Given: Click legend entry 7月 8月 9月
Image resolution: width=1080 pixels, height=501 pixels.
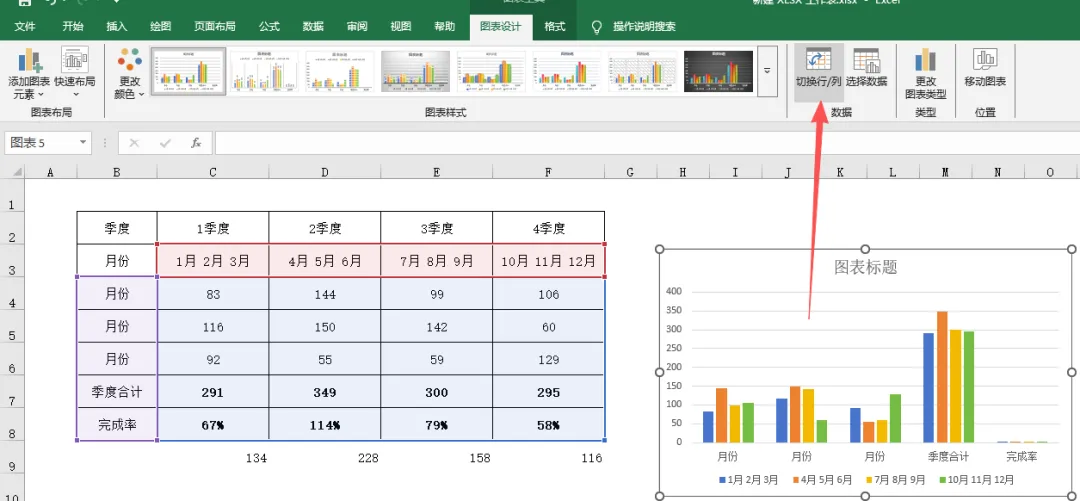Looking at the screenshot, I should (895, 480).
